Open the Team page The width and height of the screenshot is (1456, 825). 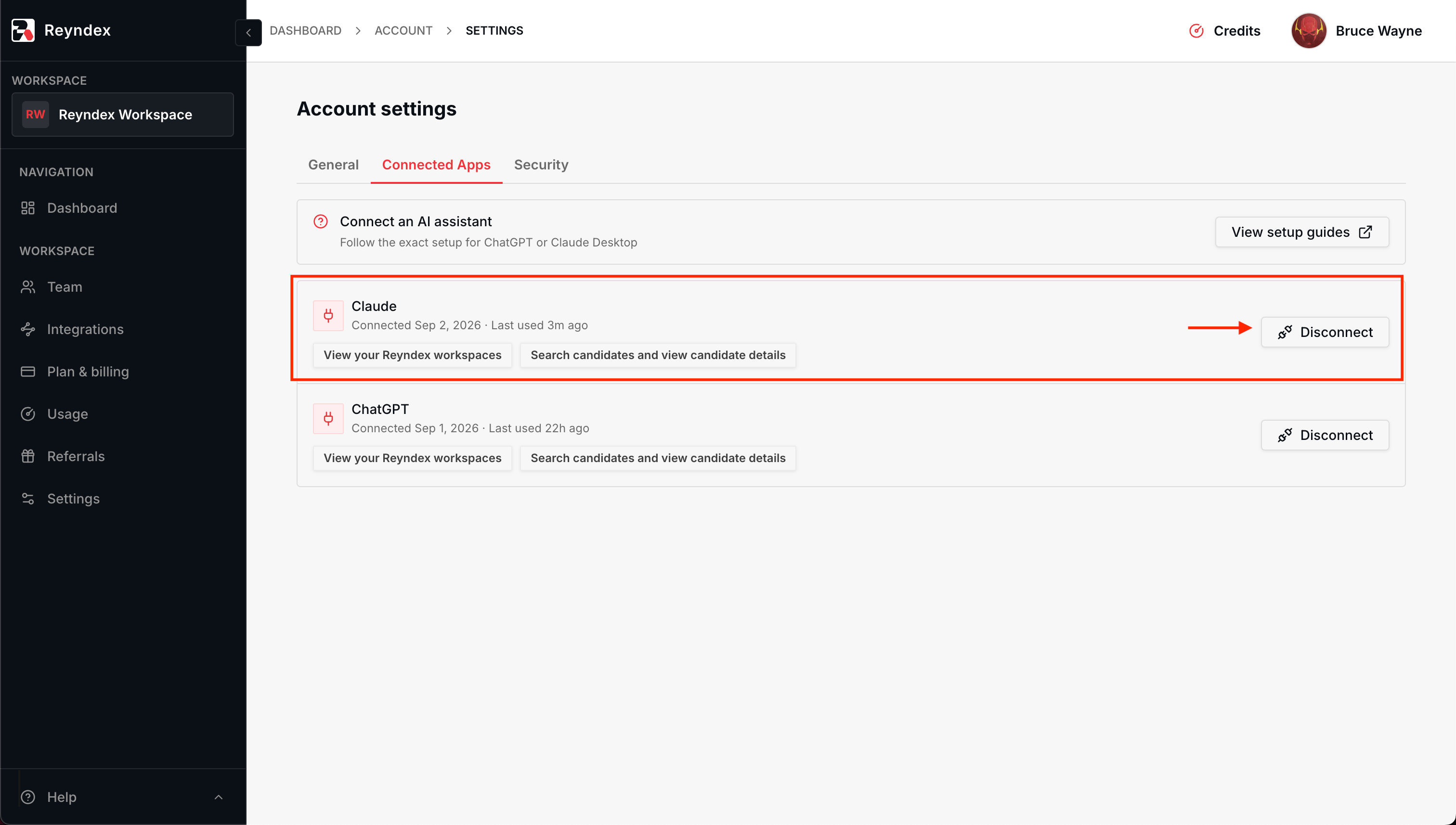coord(122,287)
